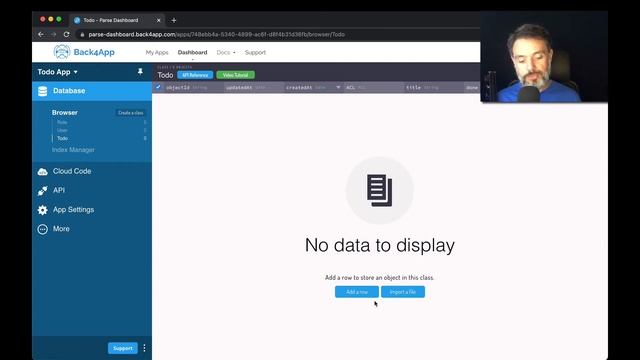Click the browser forward arrow
The image size is (640, 360).
[53, 35]
